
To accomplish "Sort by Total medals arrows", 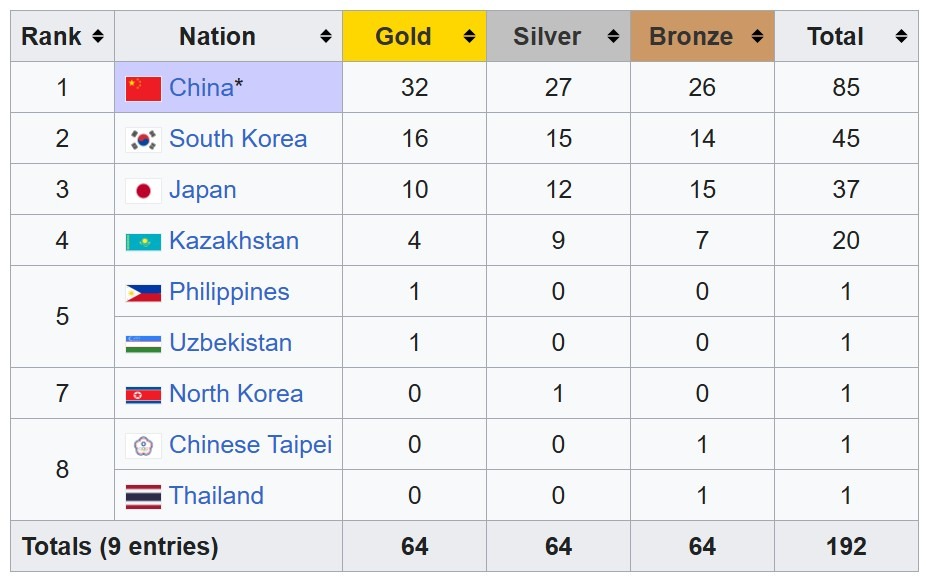I will 901,37.
